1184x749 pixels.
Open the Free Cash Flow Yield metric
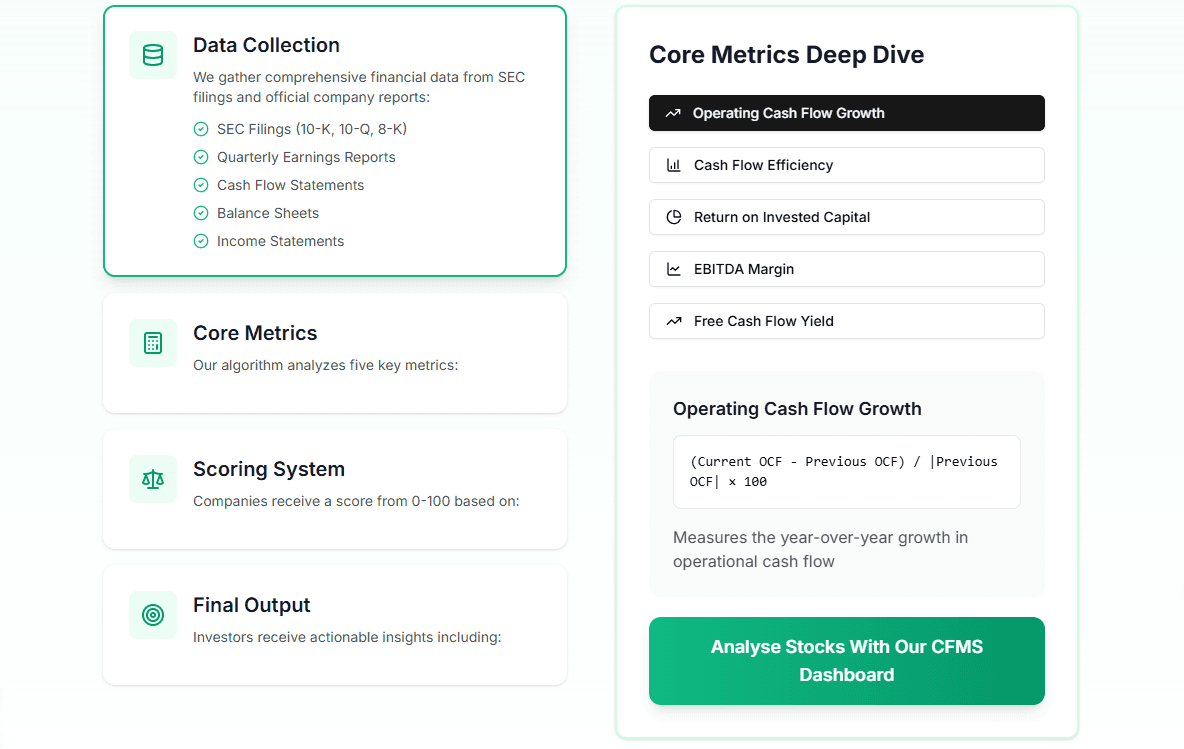click(x=846, y=321)
